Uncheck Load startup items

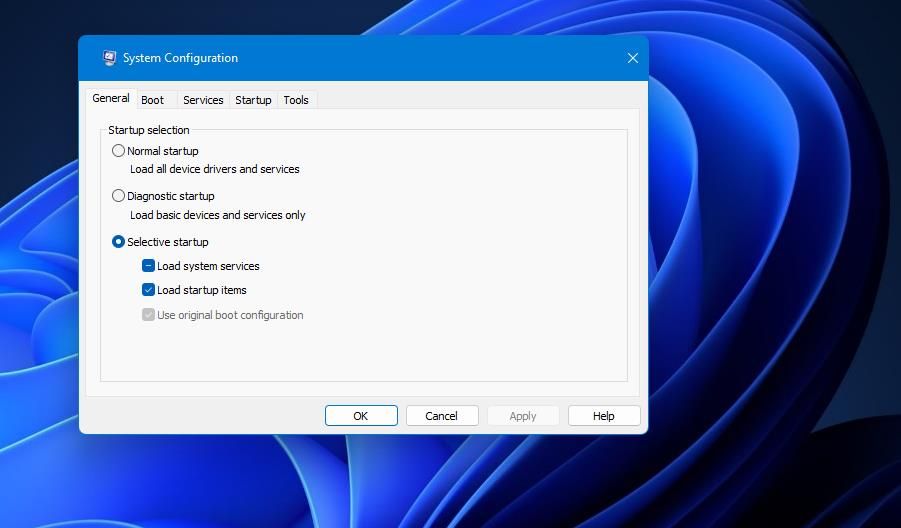pyautogui.click(x=148, y=290)
